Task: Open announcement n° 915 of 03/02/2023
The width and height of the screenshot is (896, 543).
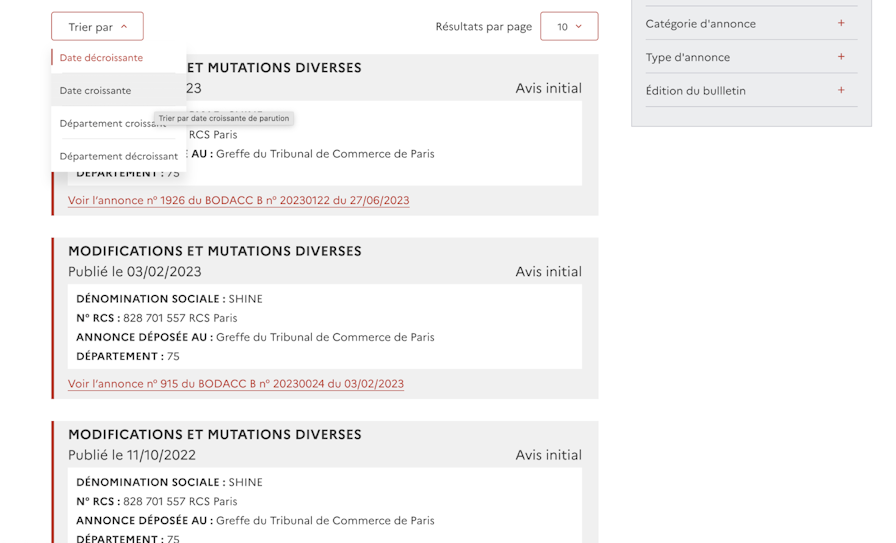Action: click(236, 384)
